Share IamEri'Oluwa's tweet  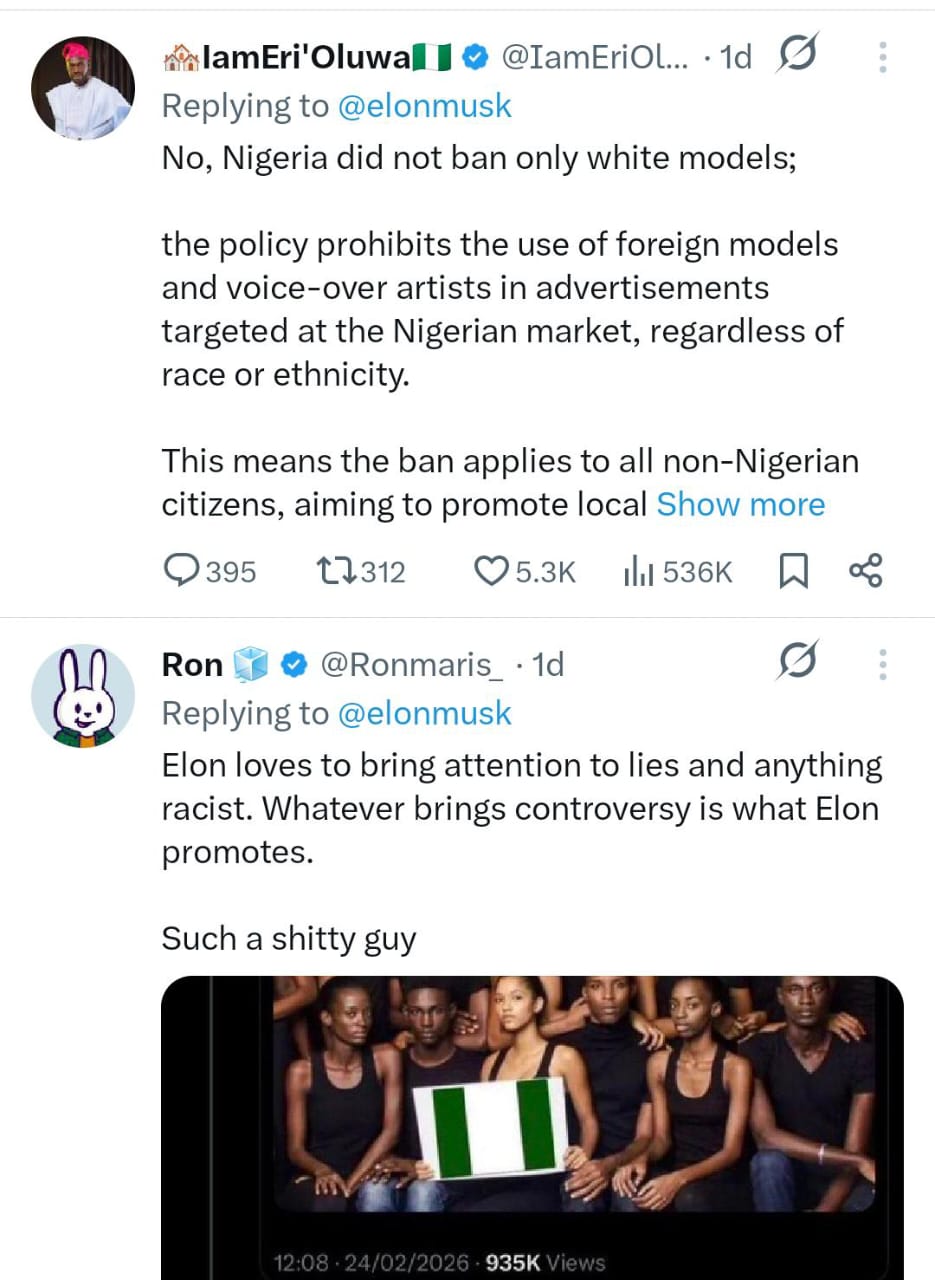coord(865,571)
